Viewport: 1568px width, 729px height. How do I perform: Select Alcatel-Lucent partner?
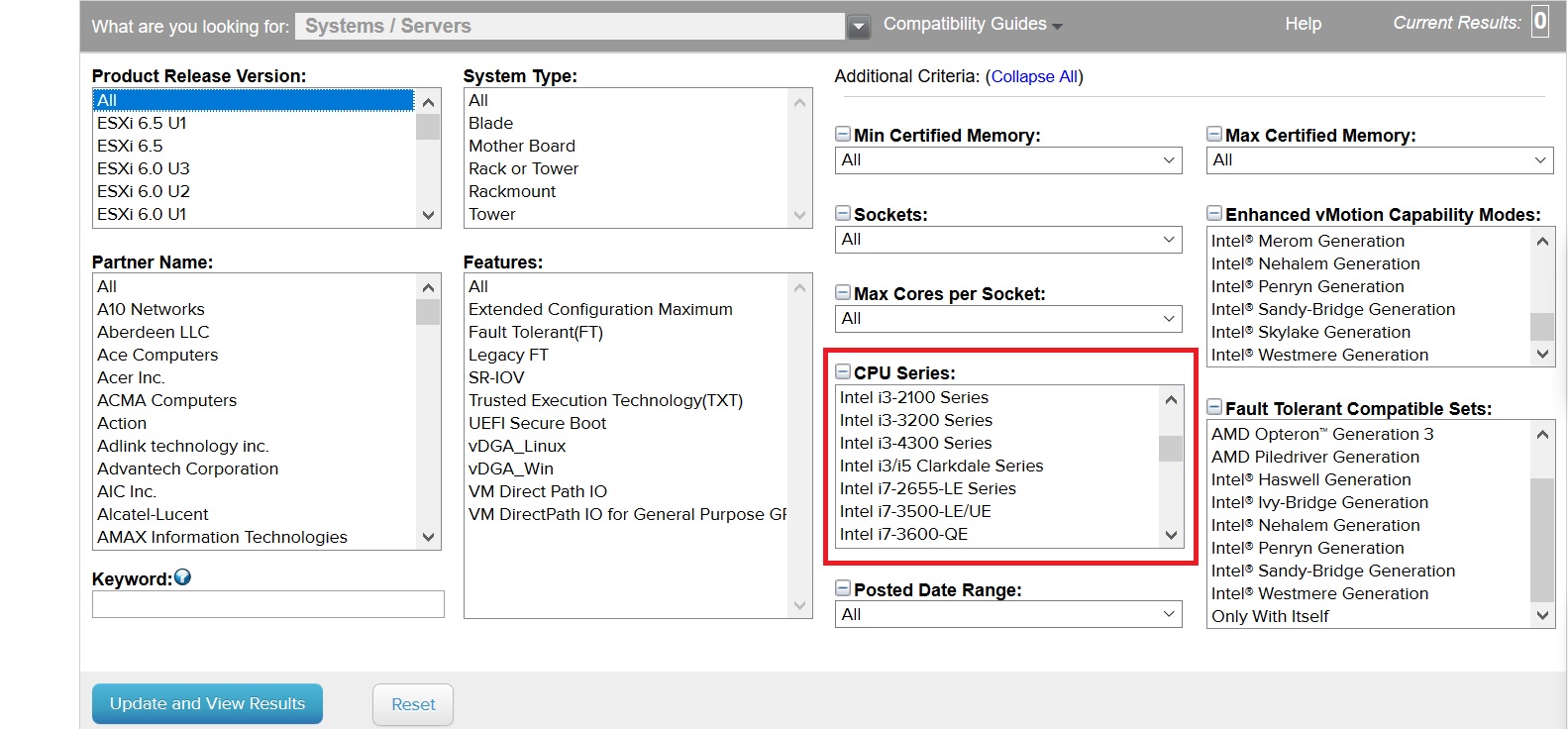point(254,514)
